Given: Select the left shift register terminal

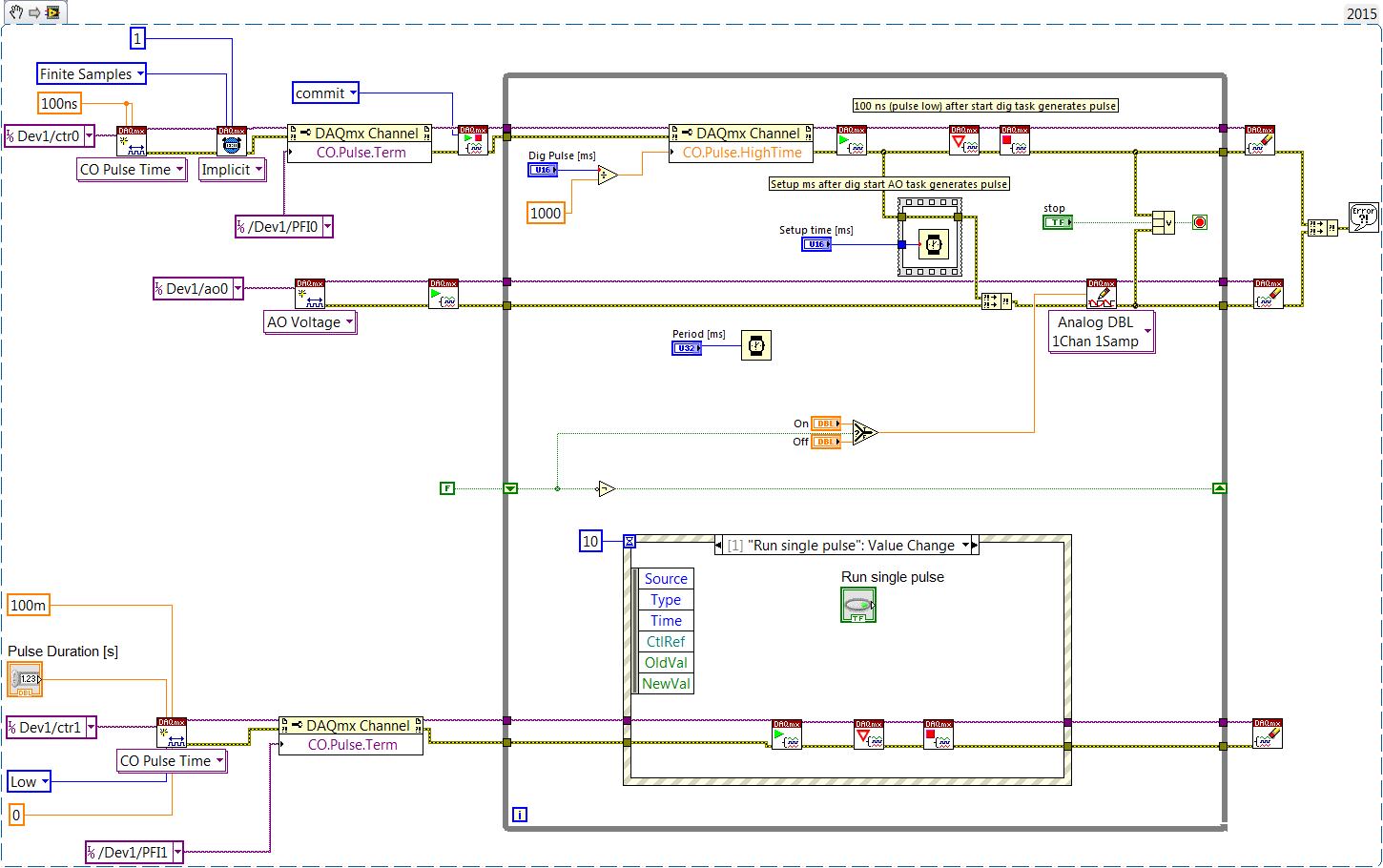Looking at the screenshot, I should (x=510, y=488).
